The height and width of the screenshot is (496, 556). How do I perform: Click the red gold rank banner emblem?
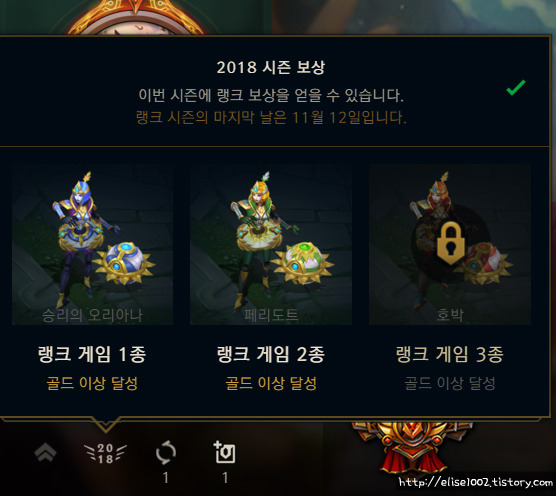pos(413,448)
